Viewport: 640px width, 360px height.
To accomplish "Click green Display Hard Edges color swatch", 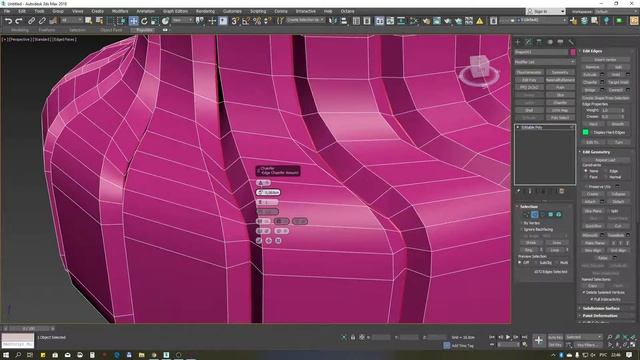I will pyautogui.click(x=585, y=132).
